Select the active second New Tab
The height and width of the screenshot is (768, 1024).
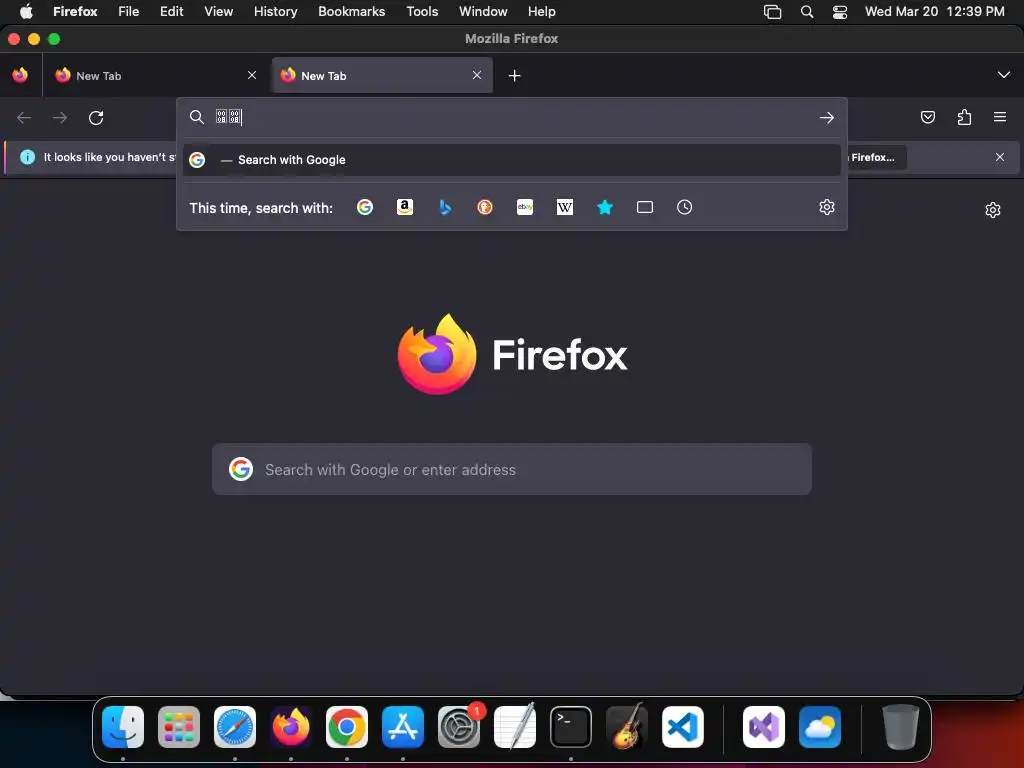tap(382, 76)
